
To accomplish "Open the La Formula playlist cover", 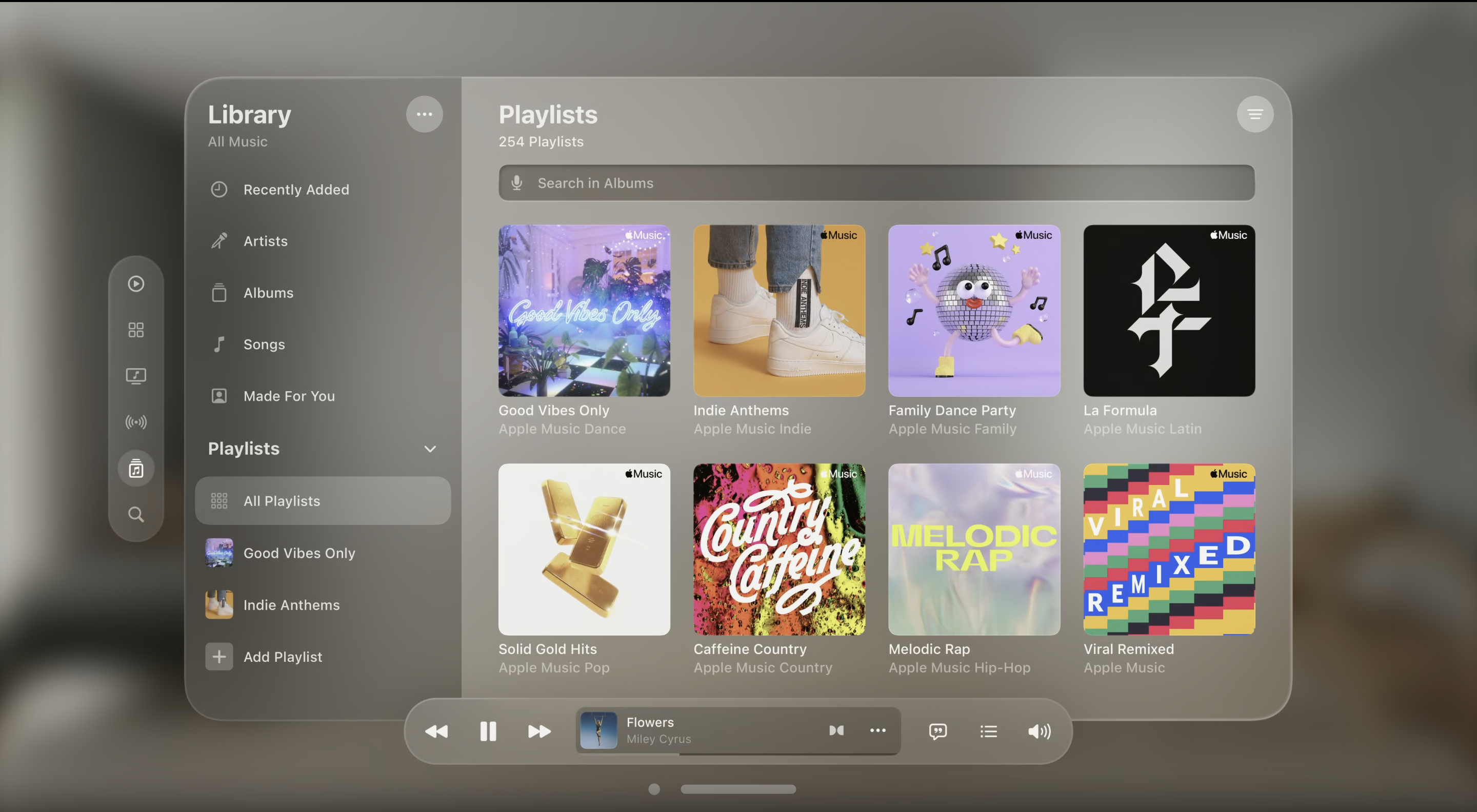I will pyautogui.click(x=1169, y=311).
